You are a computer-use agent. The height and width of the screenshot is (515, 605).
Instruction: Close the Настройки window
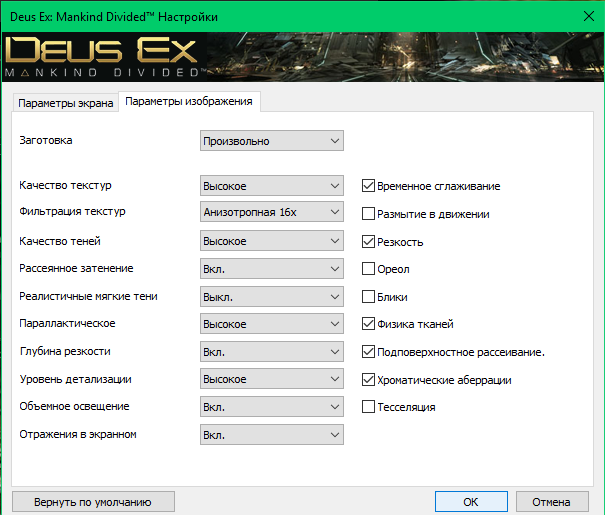click(589, 16)
